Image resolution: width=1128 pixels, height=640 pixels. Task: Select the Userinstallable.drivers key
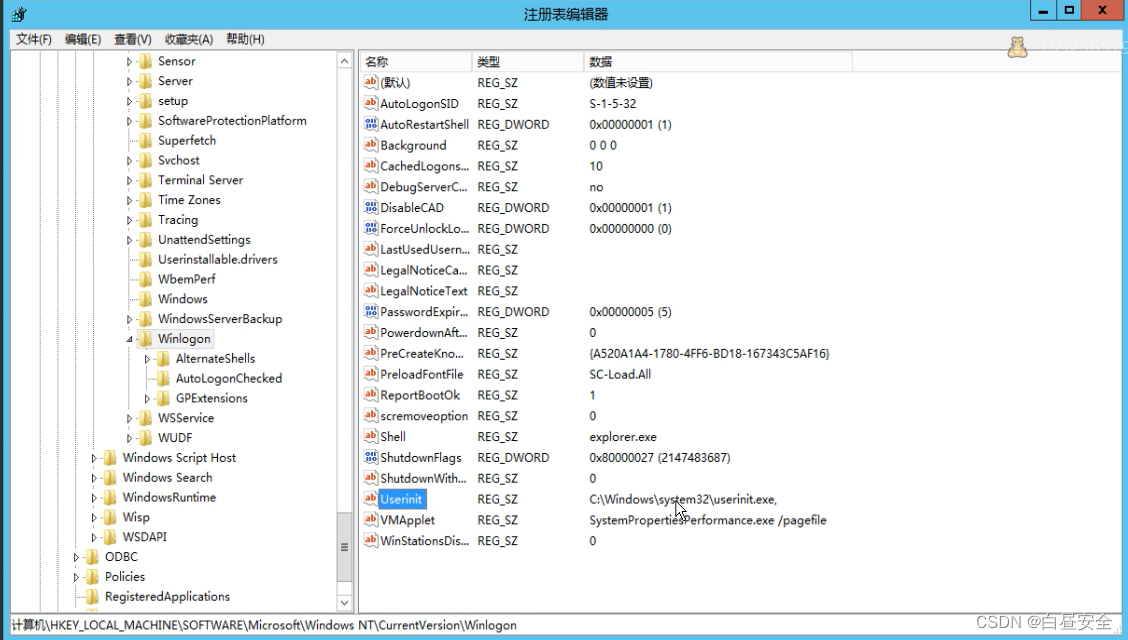[x=217, y=259]
